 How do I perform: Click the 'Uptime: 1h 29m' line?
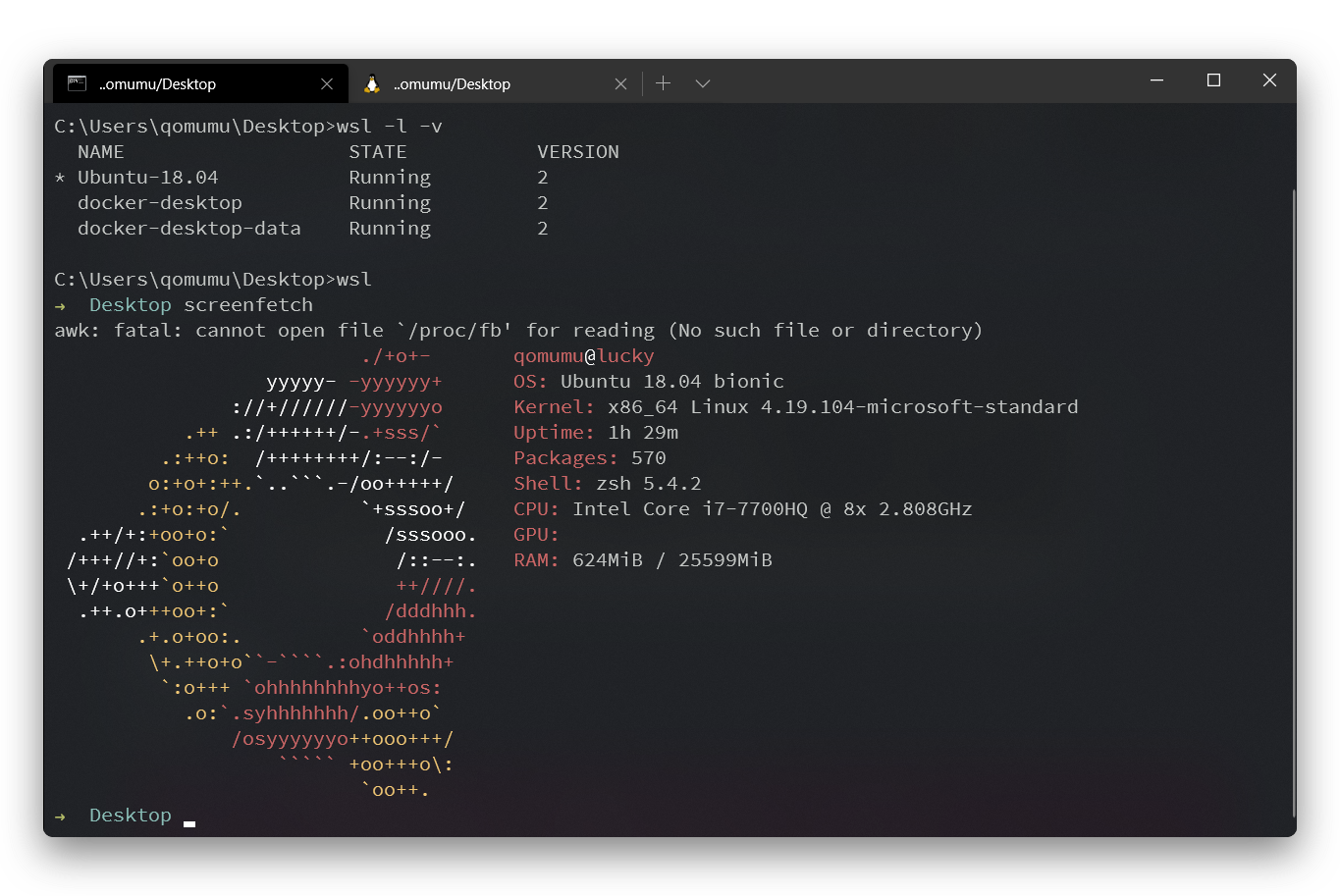coord(596,433)
